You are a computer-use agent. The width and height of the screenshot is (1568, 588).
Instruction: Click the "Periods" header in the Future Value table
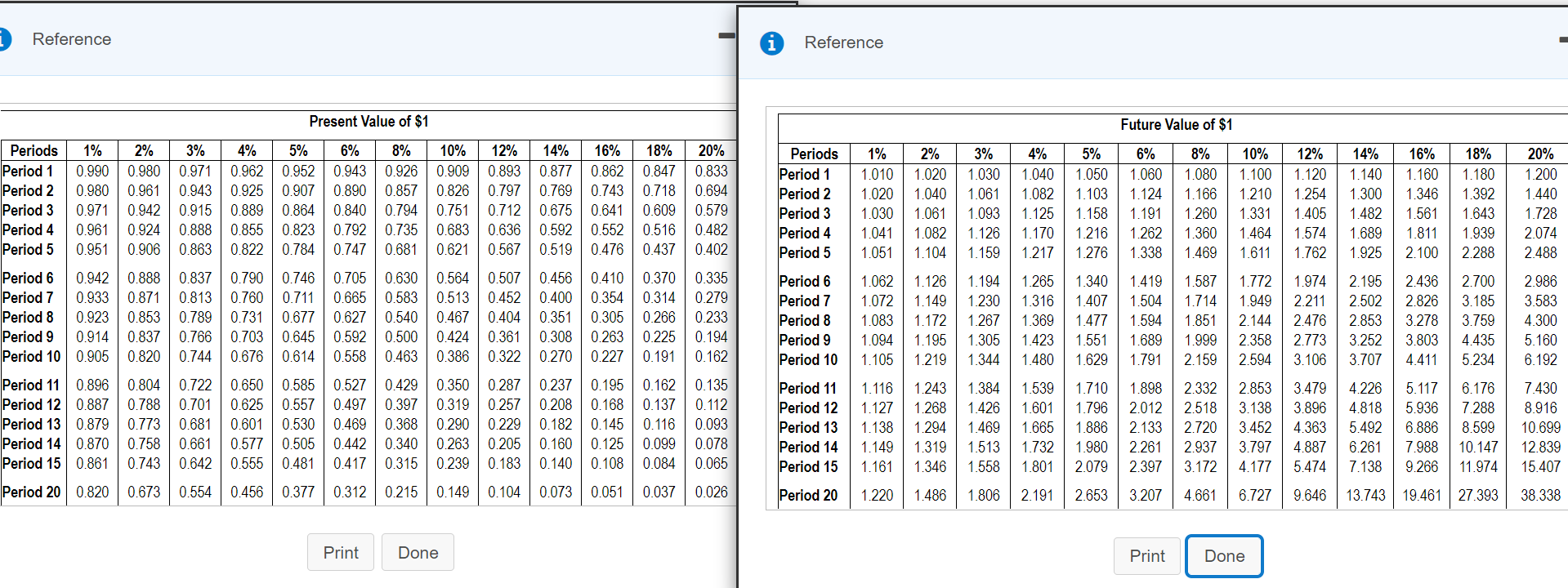click(x=814, y=154)
